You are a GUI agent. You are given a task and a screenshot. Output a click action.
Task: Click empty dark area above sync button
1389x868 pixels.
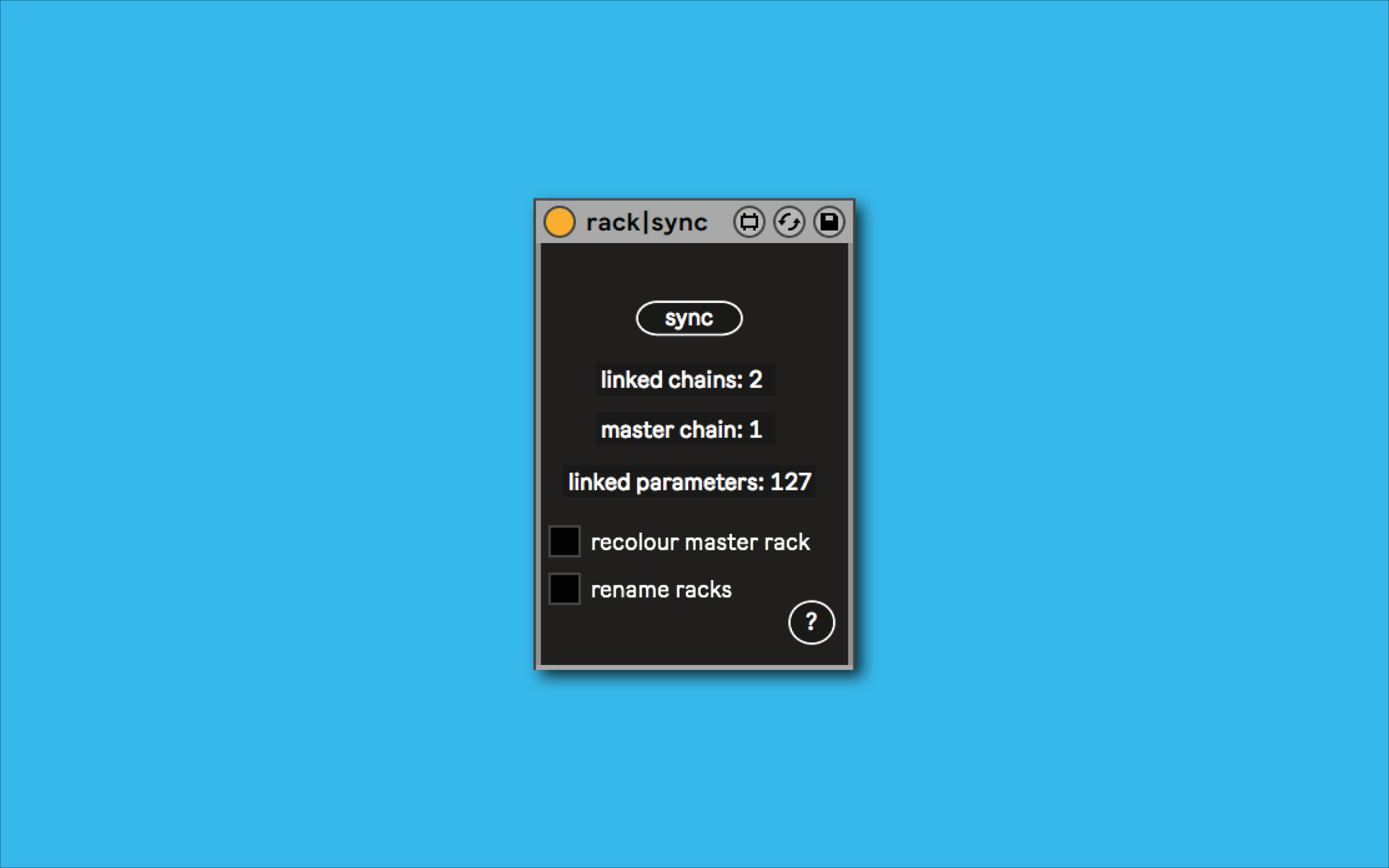689,270
